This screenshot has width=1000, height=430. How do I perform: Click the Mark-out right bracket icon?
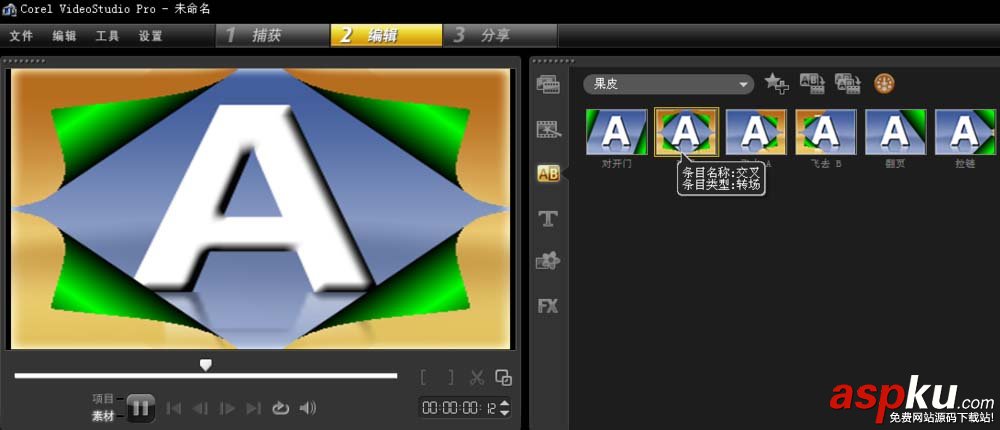coord(450,377)
